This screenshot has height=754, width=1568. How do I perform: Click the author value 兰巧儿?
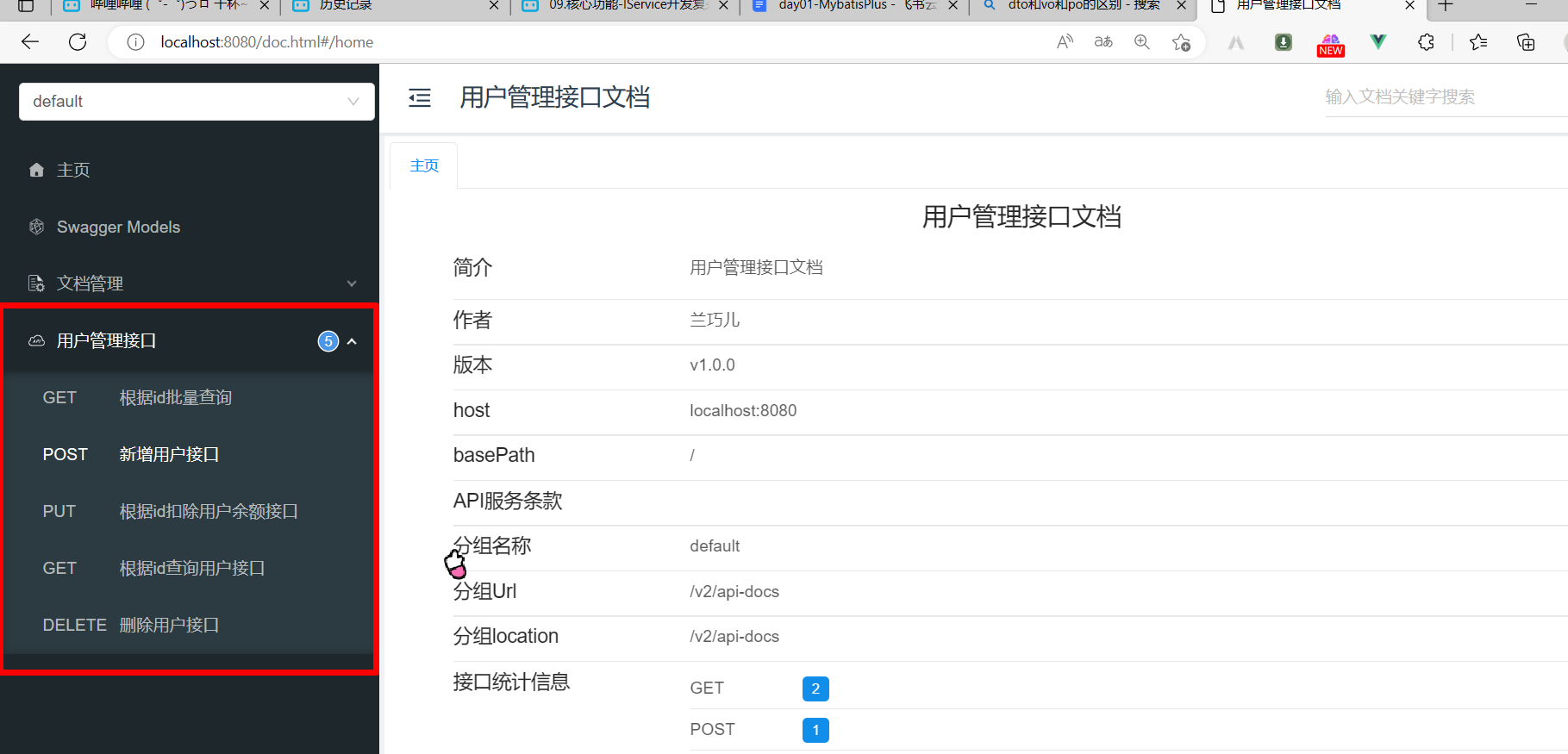(715, 320)
